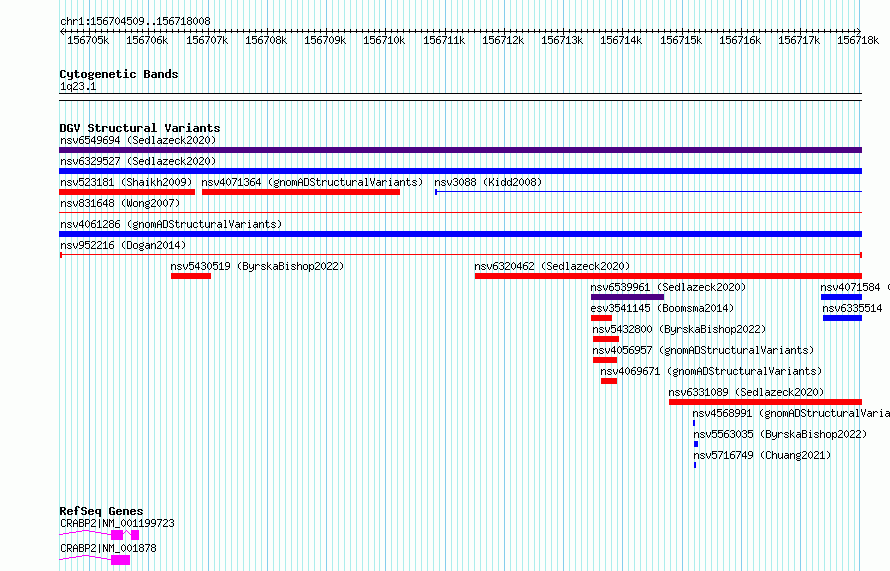This screenshot has width=890, height=571.
Task: Click the 156713k ruler tick label
Action: coord(562,40)
